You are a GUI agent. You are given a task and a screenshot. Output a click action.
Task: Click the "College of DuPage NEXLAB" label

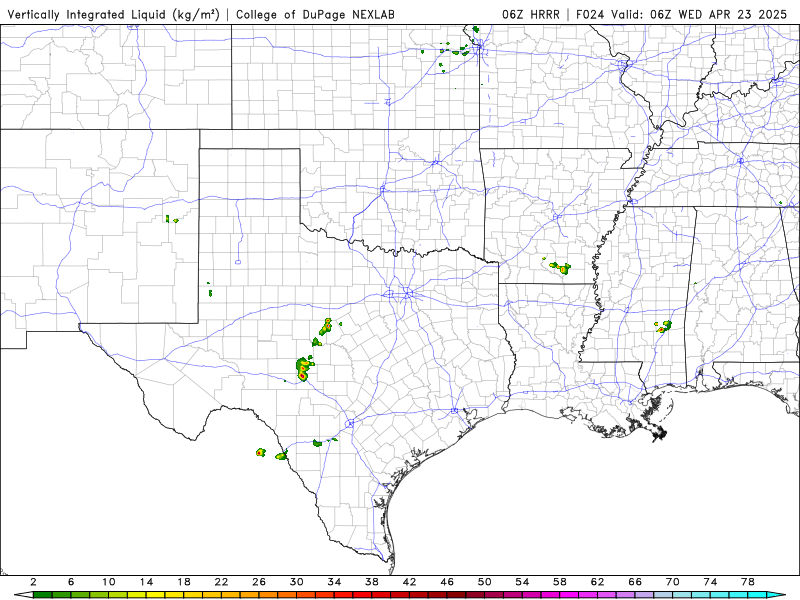coord(315,14)
